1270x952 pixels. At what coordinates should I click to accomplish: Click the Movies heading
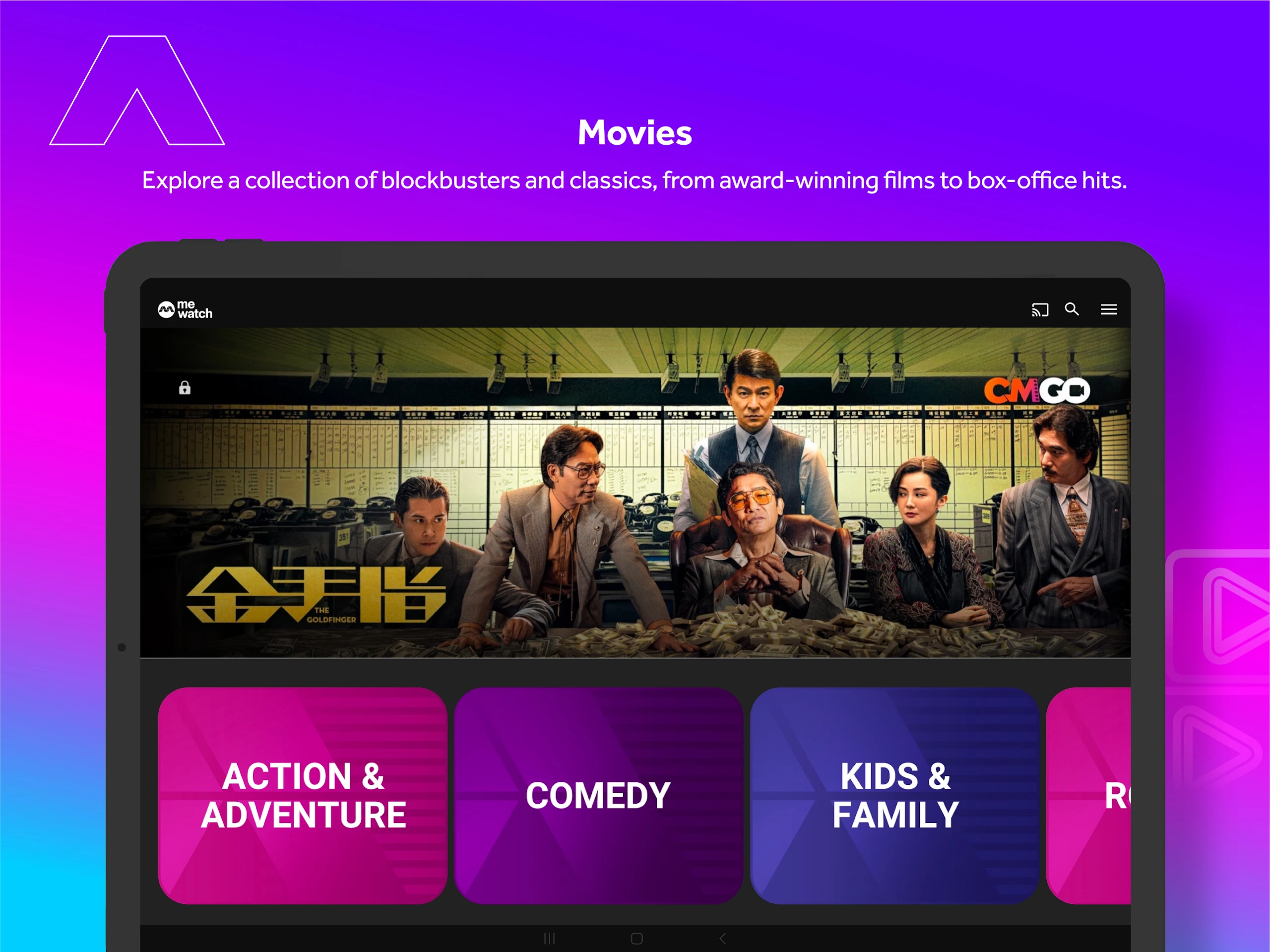tap(635, 132)
